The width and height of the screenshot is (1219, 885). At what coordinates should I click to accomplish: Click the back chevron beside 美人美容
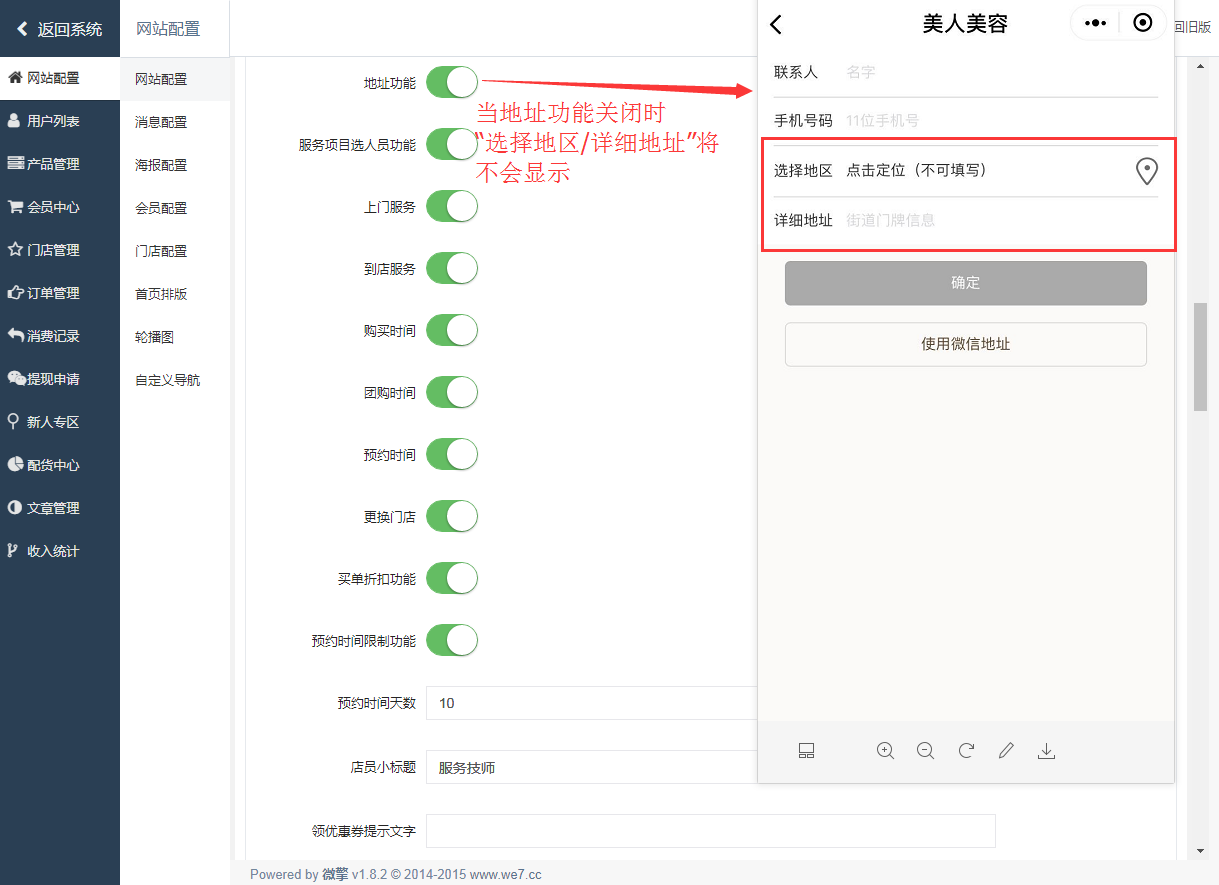776,25
